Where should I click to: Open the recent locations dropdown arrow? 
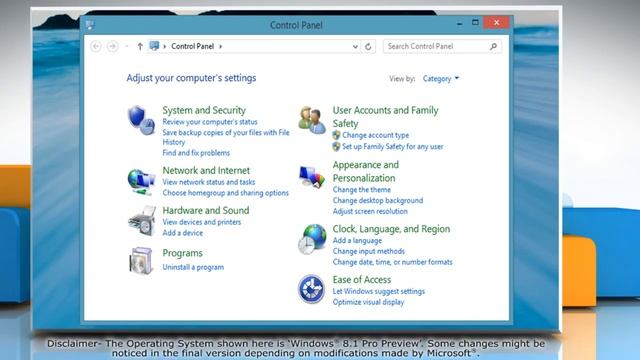[127, 47]
